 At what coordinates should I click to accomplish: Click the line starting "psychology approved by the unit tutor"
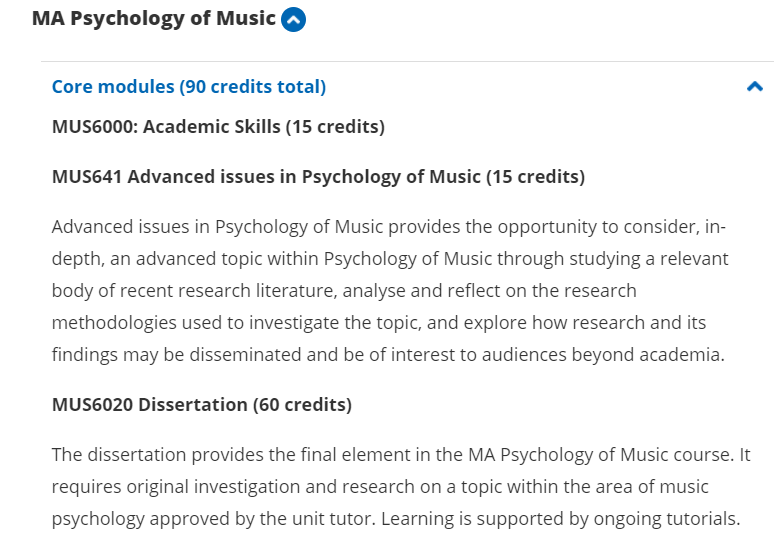[395, 519]
